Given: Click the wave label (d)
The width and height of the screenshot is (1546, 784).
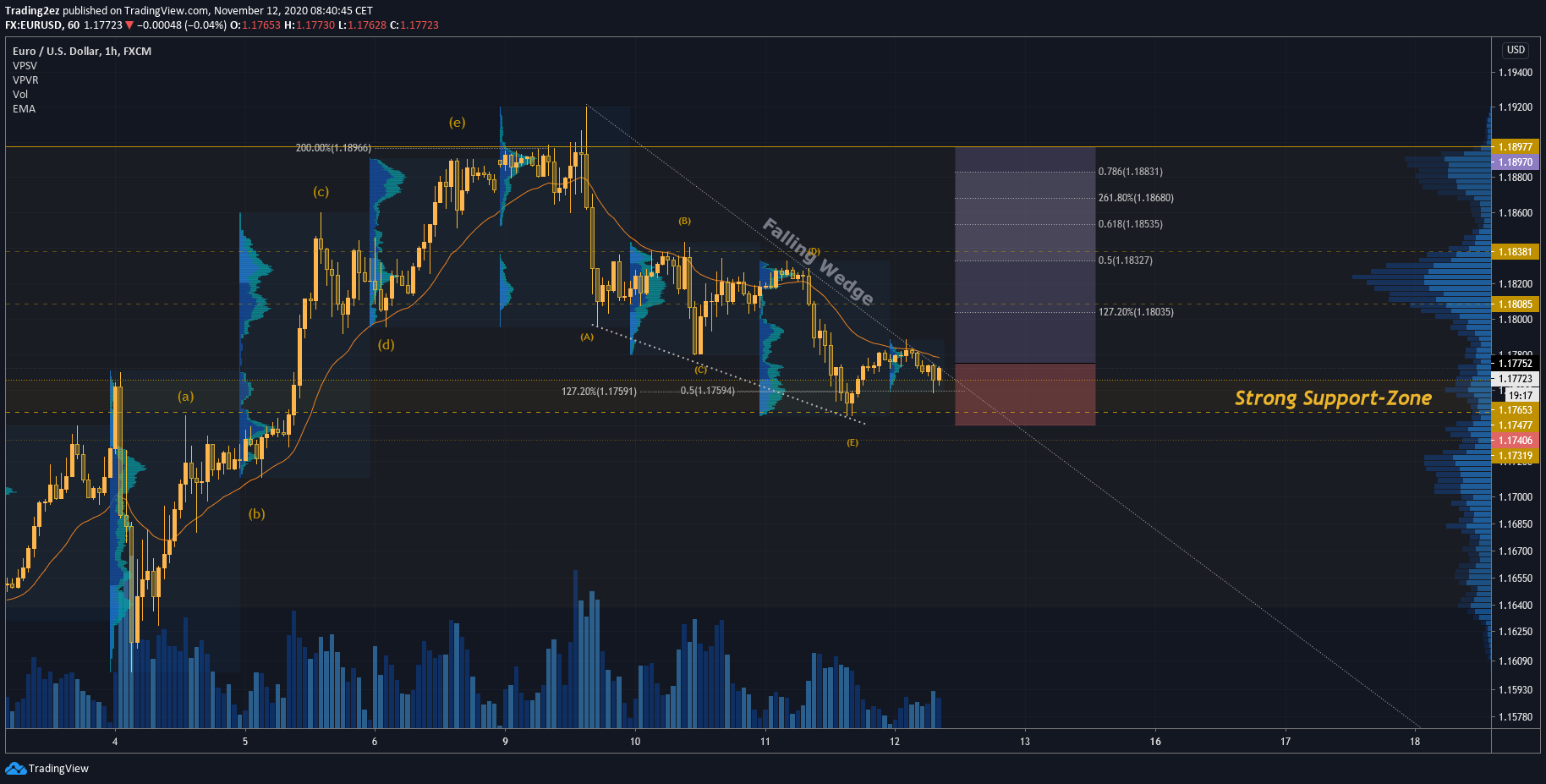Looking at the screenshot, I should 386,344.
